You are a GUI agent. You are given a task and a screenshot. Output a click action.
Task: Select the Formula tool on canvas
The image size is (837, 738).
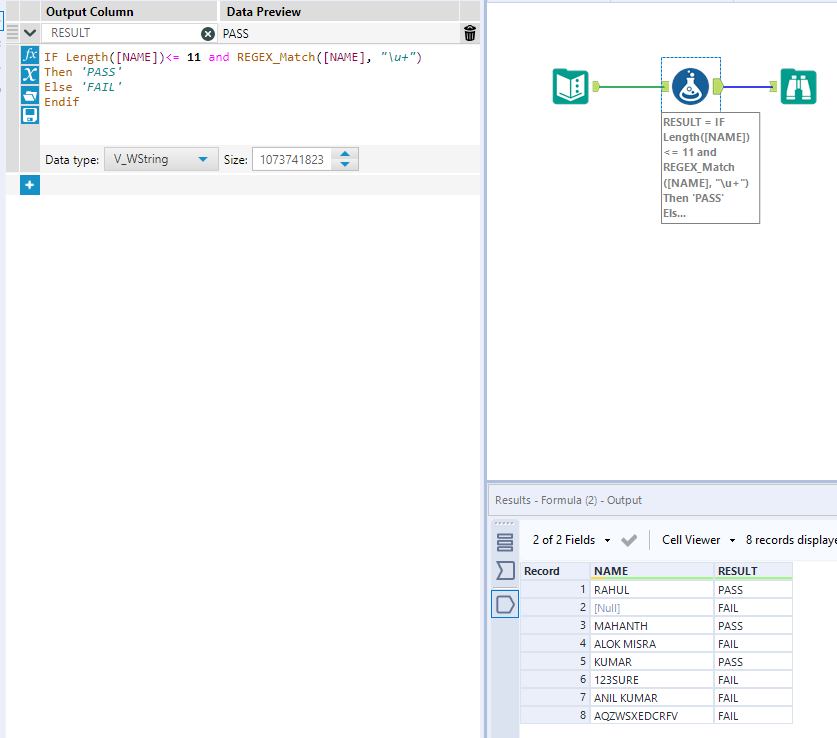coord(690,87)
